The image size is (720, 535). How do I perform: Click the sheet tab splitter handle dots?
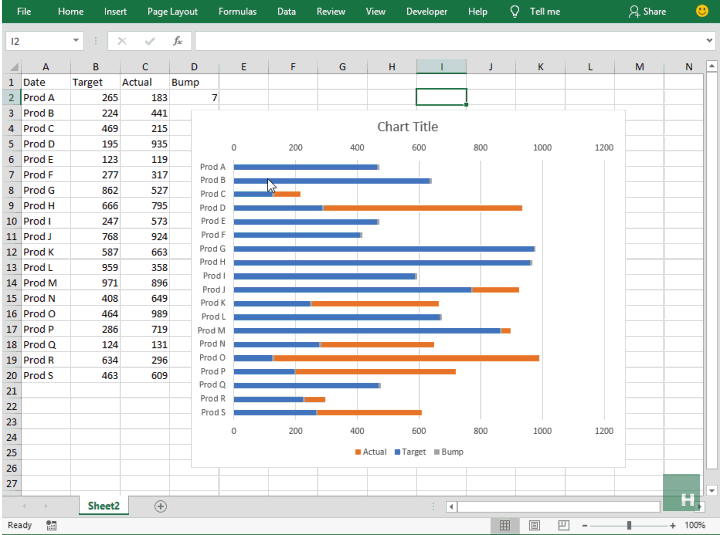pos(433,507)
